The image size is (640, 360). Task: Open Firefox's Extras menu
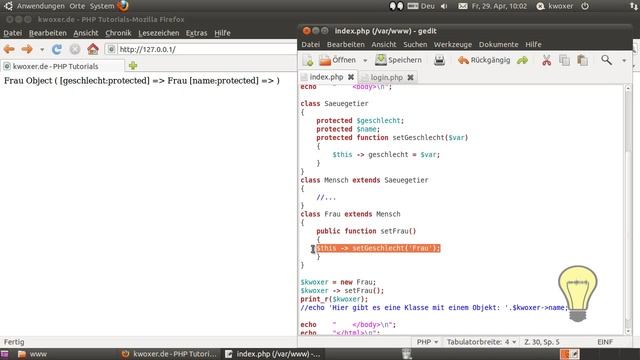pyautogui.click(x=196, y=33)
